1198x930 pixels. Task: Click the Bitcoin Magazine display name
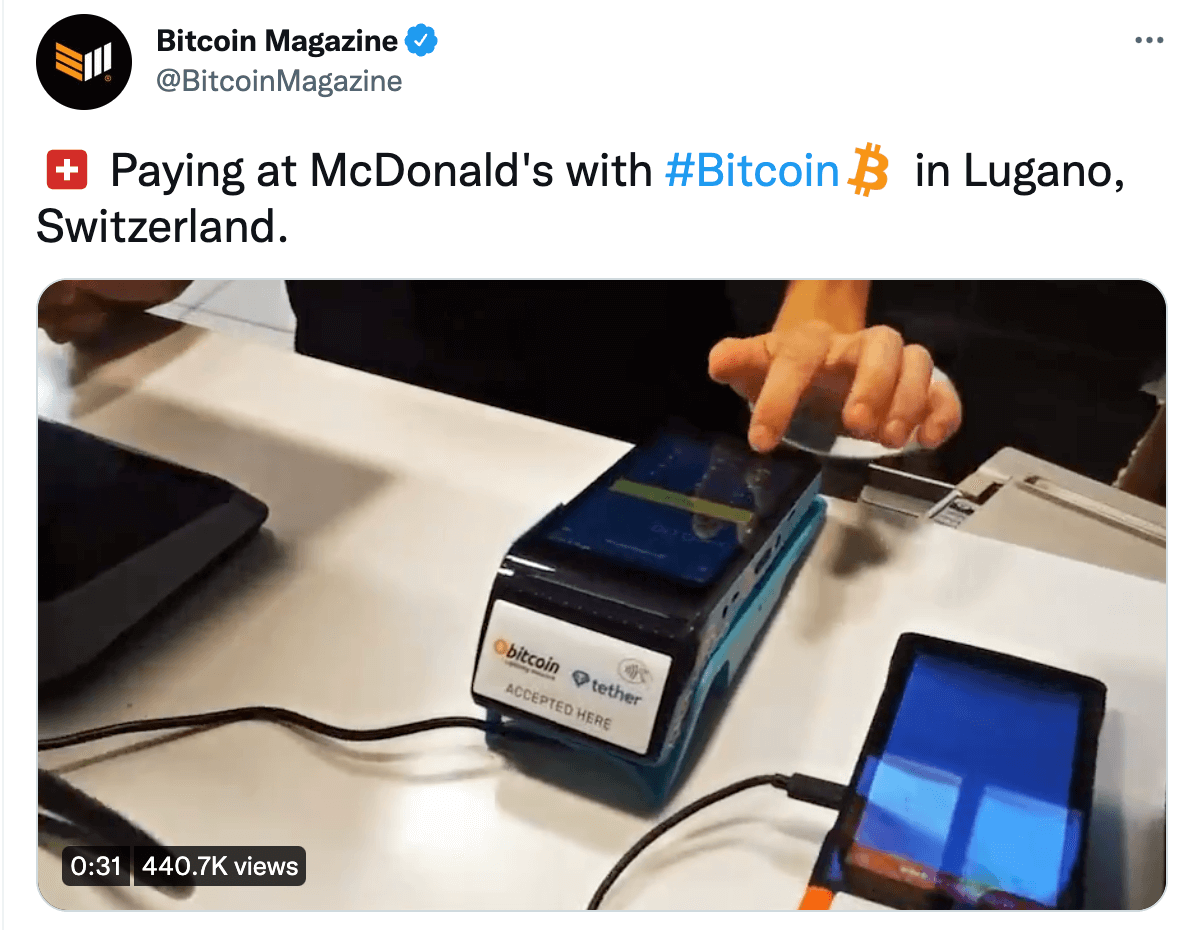point(277,41)
